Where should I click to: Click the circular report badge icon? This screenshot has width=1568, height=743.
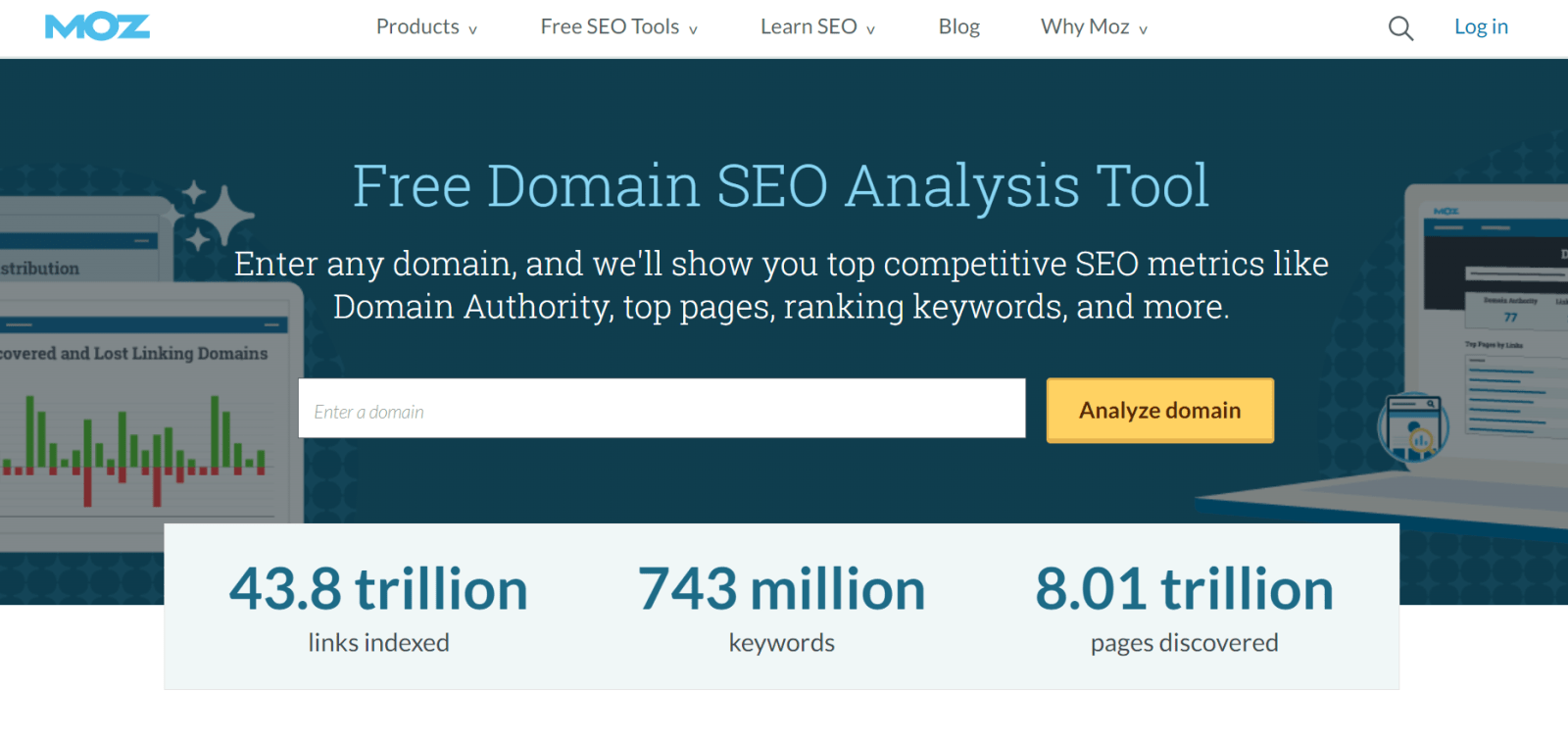(1412, 428)
